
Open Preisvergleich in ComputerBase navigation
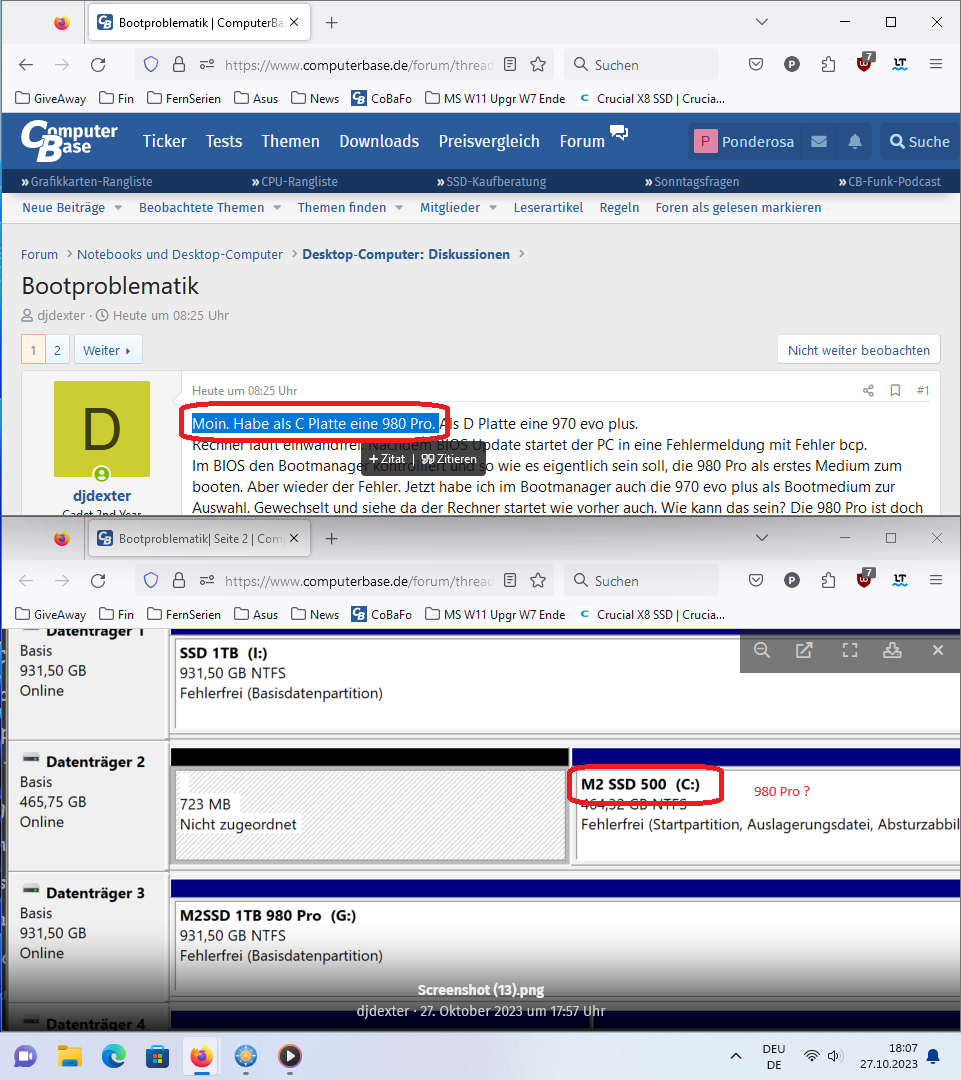coord(489,141)
